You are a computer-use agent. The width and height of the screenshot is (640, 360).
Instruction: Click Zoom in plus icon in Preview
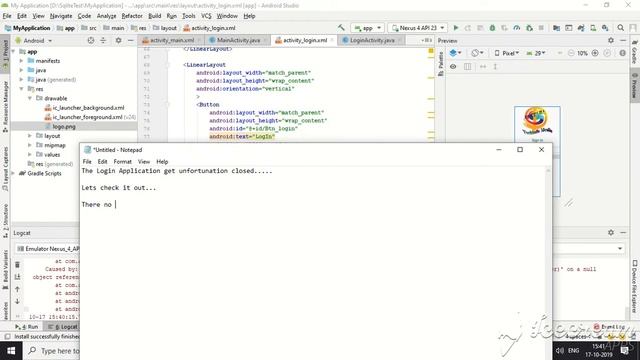pyautogui.click(x=595, y=53)
